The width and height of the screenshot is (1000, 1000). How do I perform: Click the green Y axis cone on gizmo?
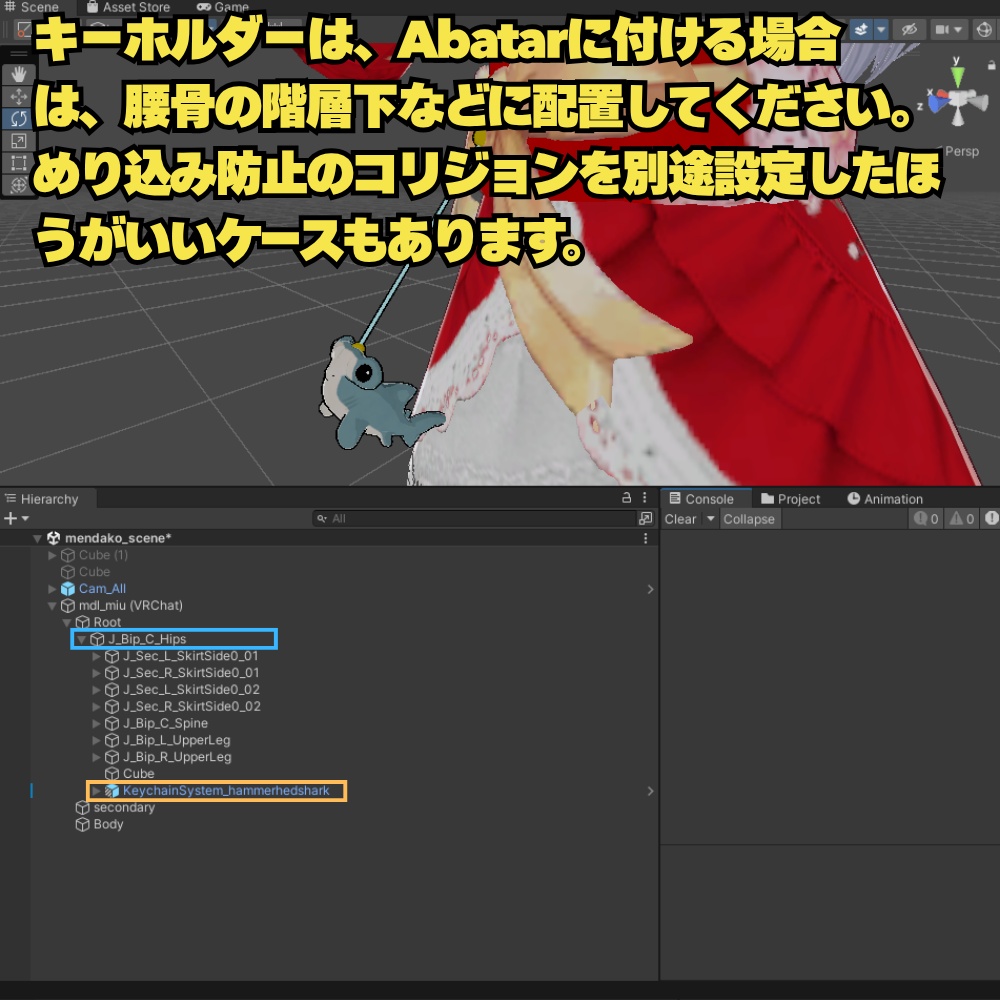click(957, 77)
